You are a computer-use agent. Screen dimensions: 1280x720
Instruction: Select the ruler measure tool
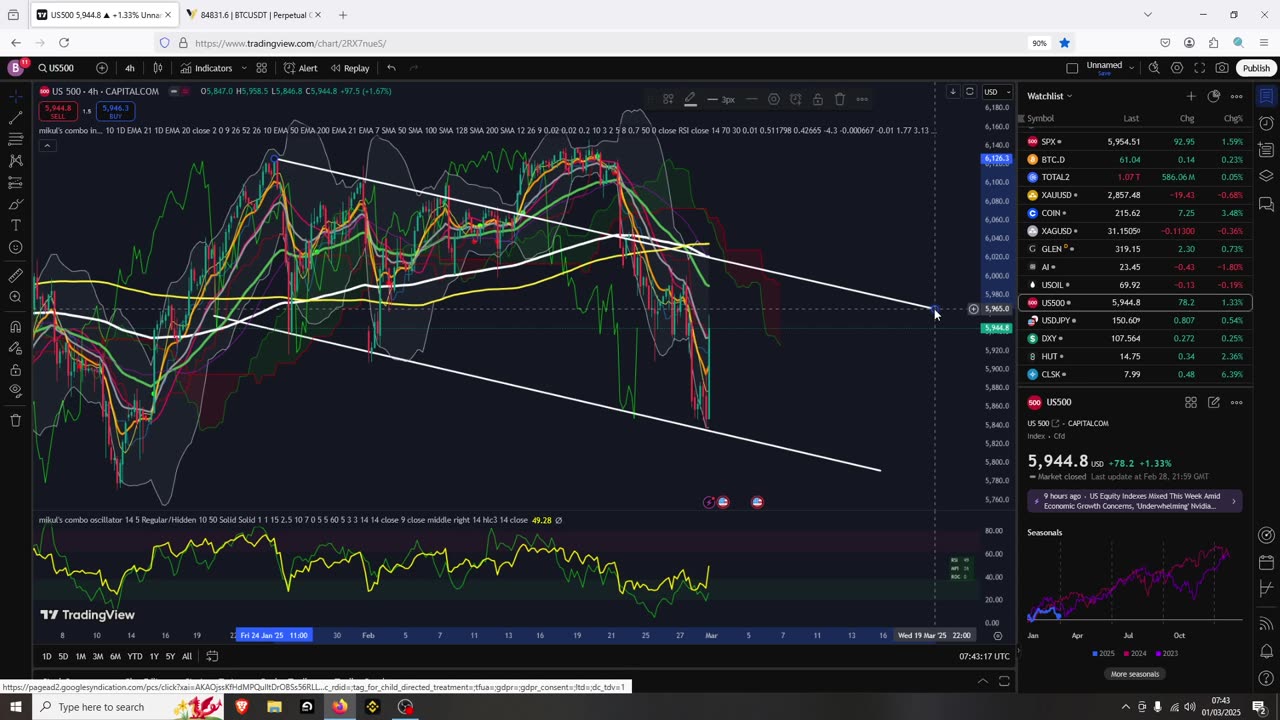point(16,275)
